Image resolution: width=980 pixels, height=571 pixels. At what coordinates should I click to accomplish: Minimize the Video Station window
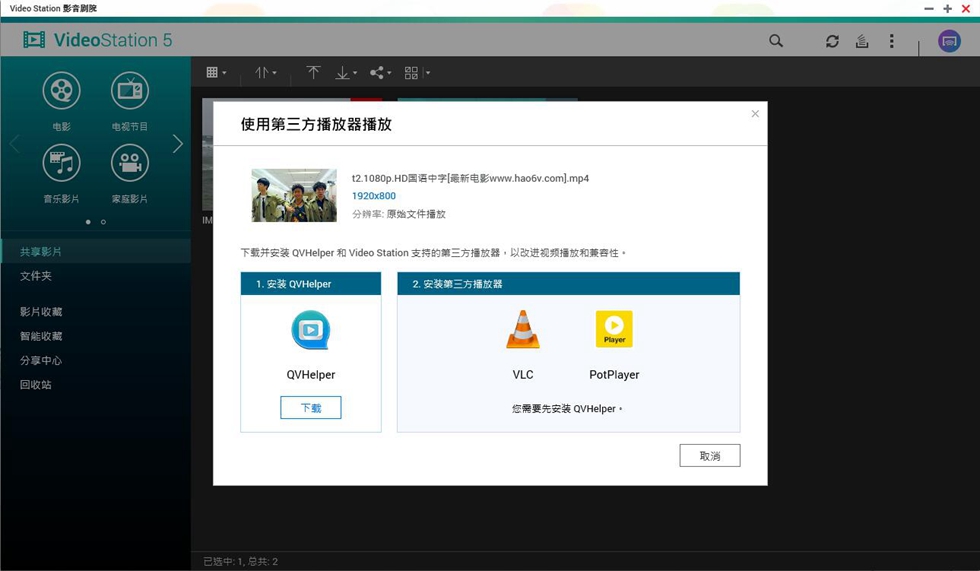tap(929, 9)
